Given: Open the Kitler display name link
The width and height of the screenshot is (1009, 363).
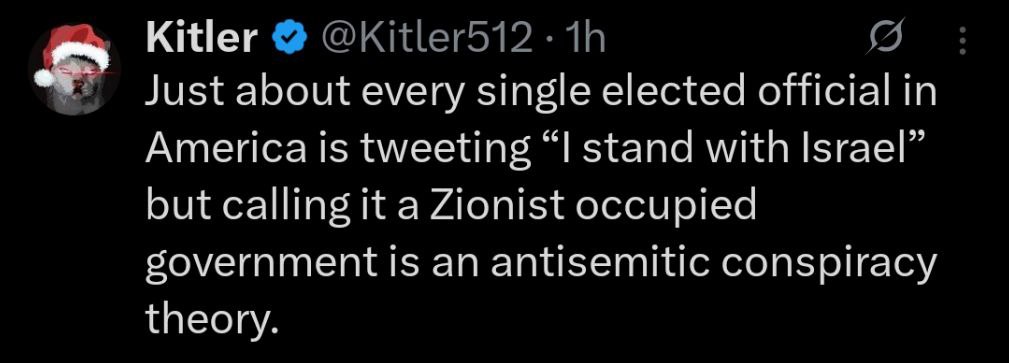Looking at the screenshot, I should (201, 39).
